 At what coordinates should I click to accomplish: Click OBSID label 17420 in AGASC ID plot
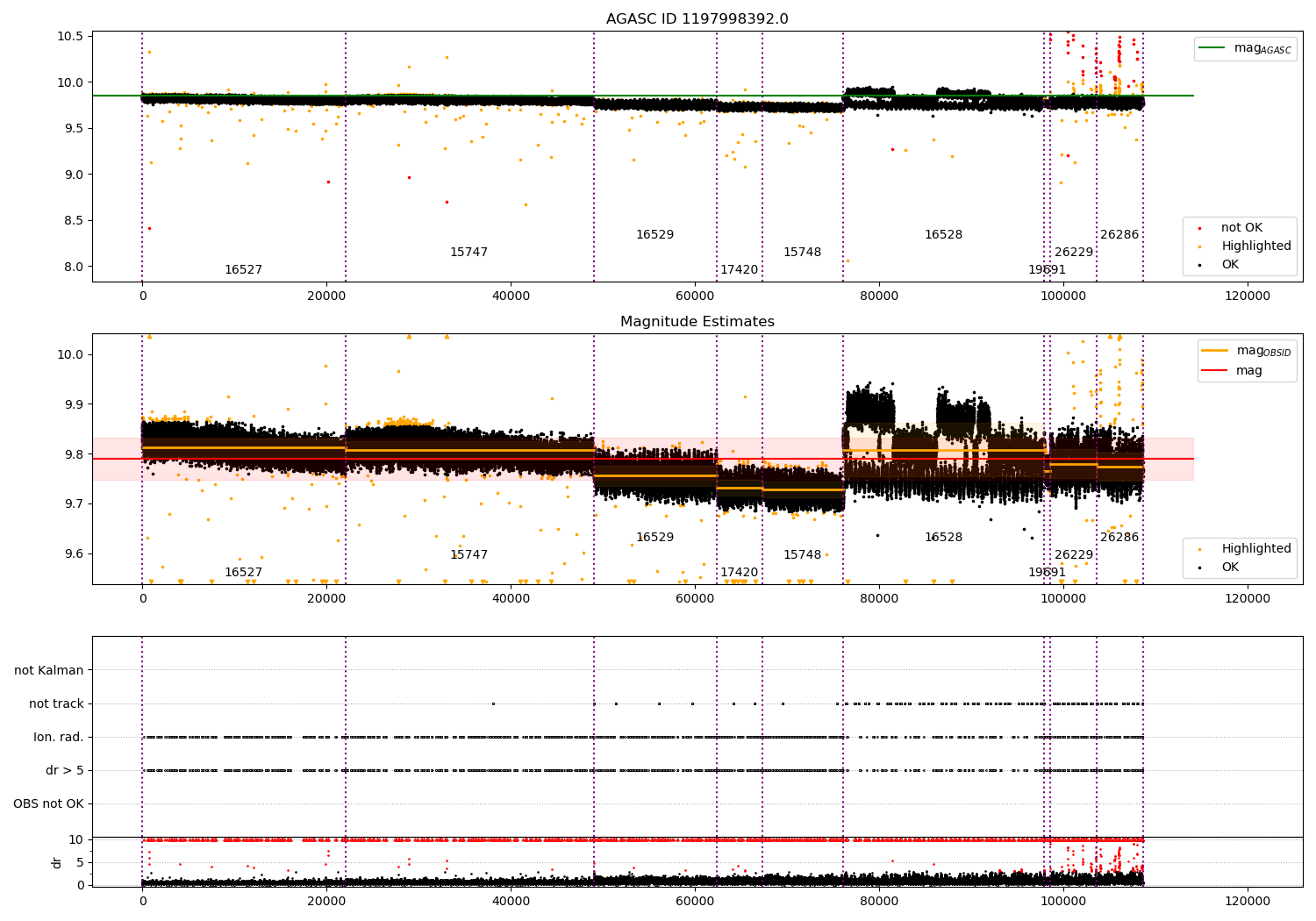click(739, 270)
